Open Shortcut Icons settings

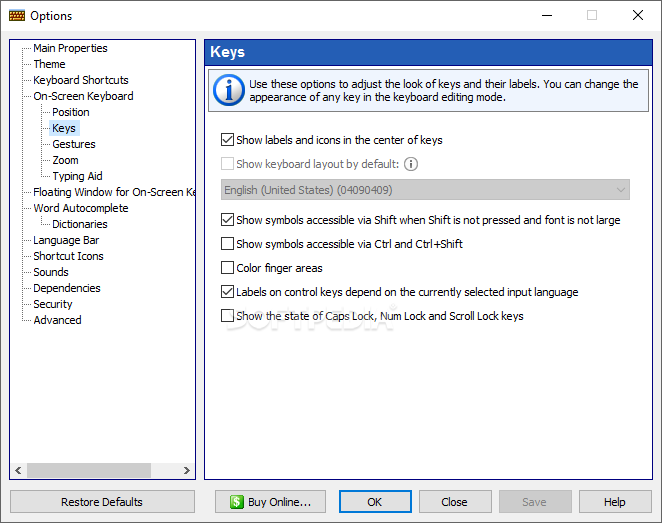(x=68, y=257)
